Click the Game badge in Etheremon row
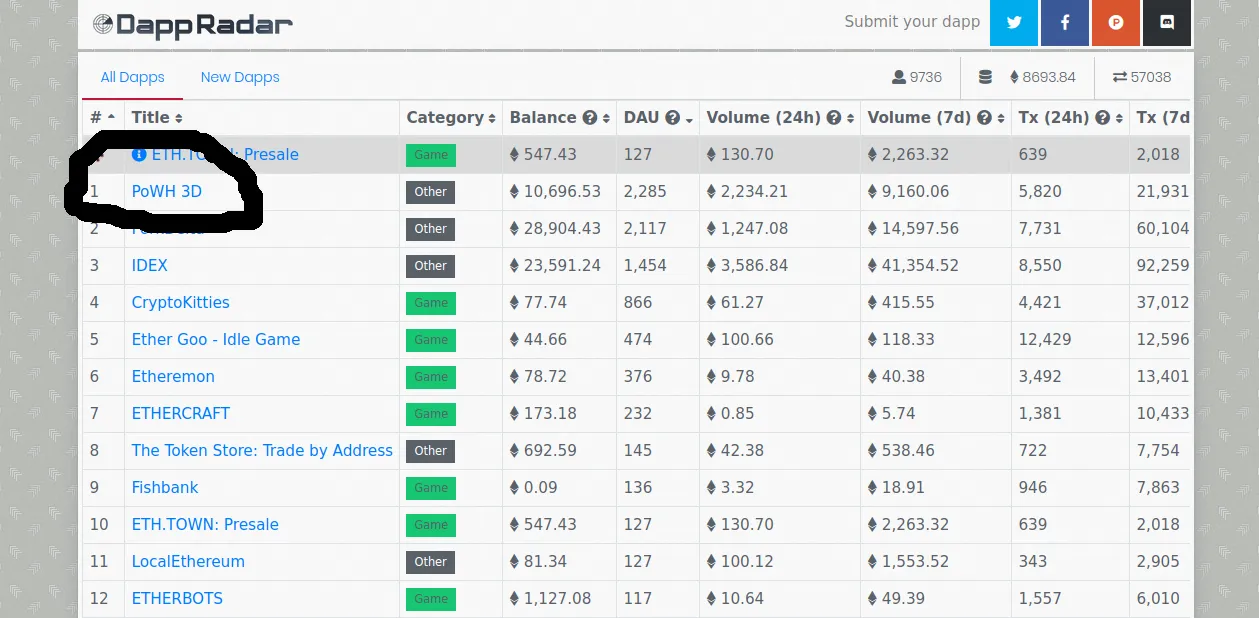This screenshot has height=618, width=1259. 431,377
